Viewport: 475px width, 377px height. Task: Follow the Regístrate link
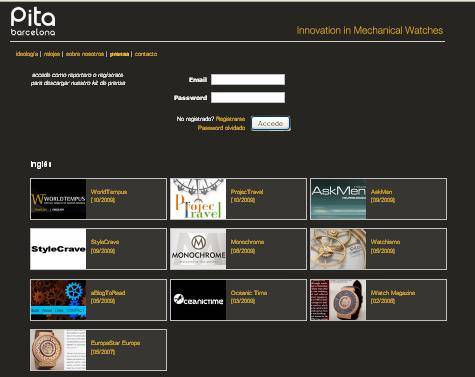tap(230, 119)
